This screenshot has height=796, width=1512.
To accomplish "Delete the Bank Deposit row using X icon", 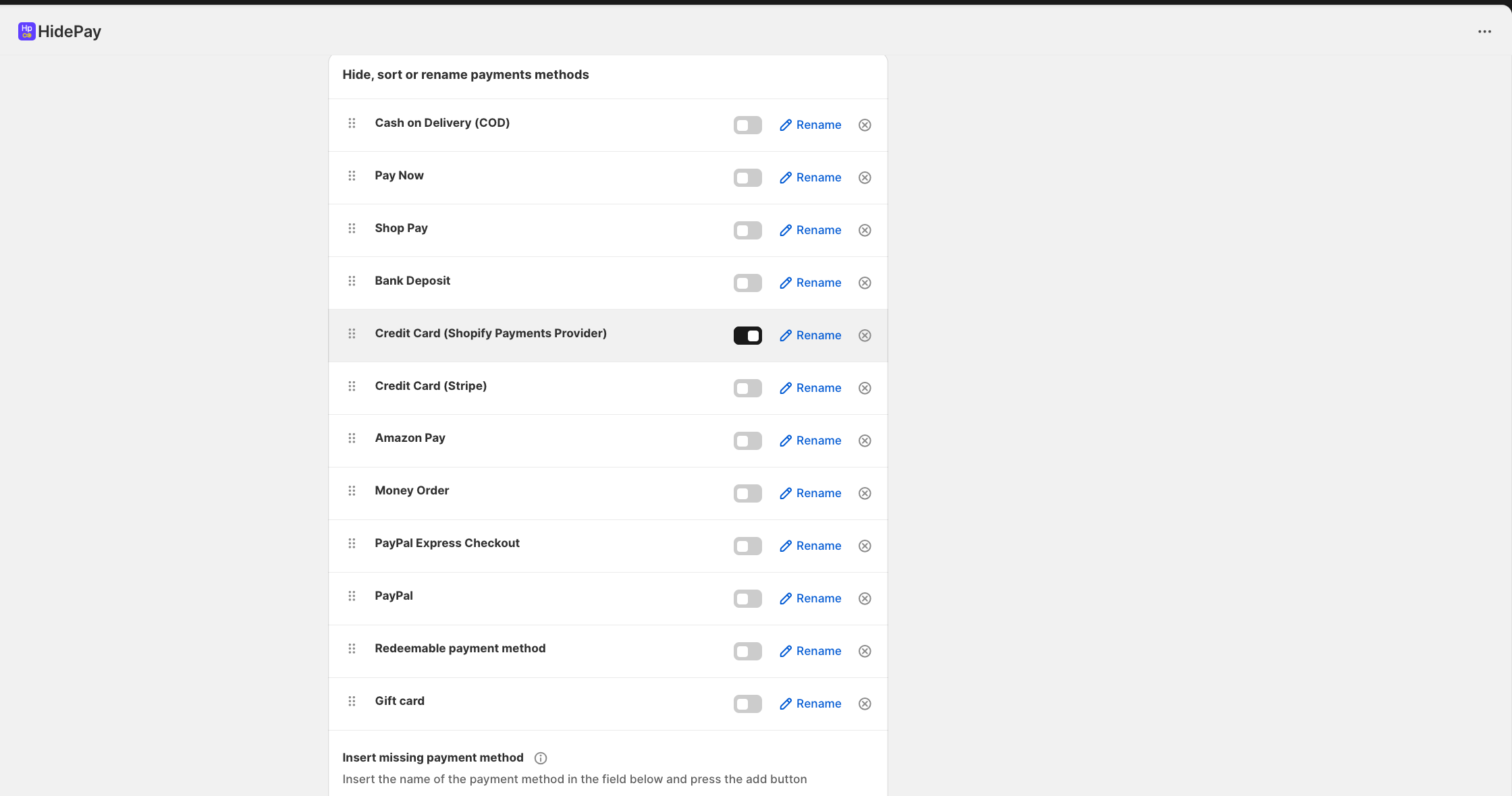I will [865, 283].
